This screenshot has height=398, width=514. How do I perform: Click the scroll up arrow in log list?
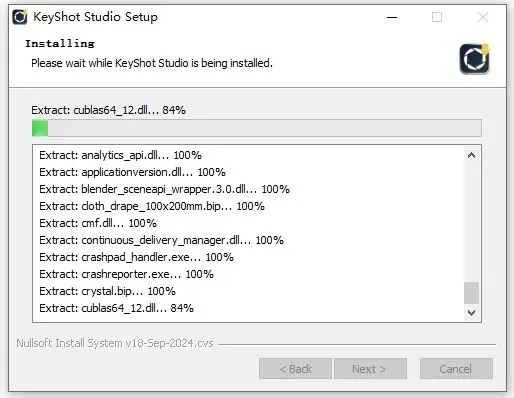coord(471,155)
